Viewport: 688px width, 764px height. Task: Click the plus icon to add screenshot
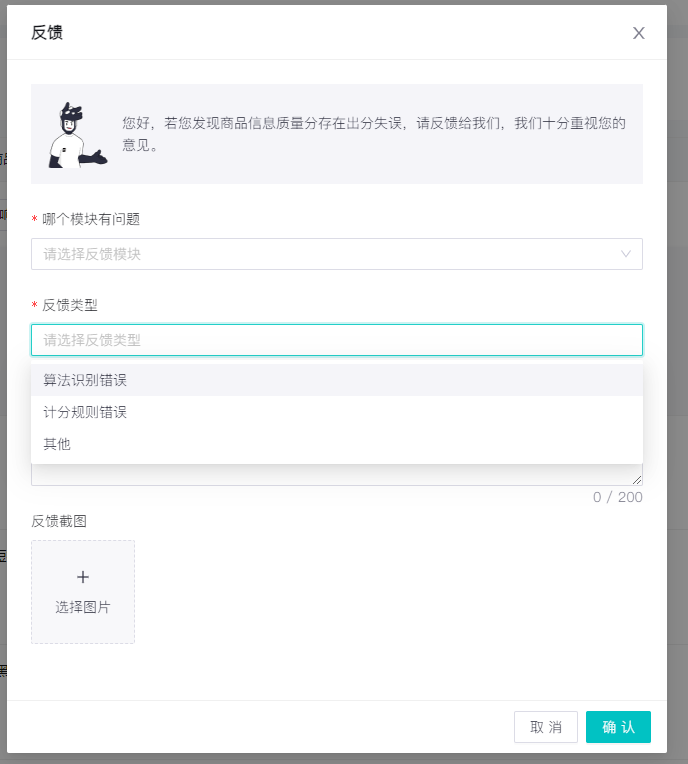pos(83,577)
